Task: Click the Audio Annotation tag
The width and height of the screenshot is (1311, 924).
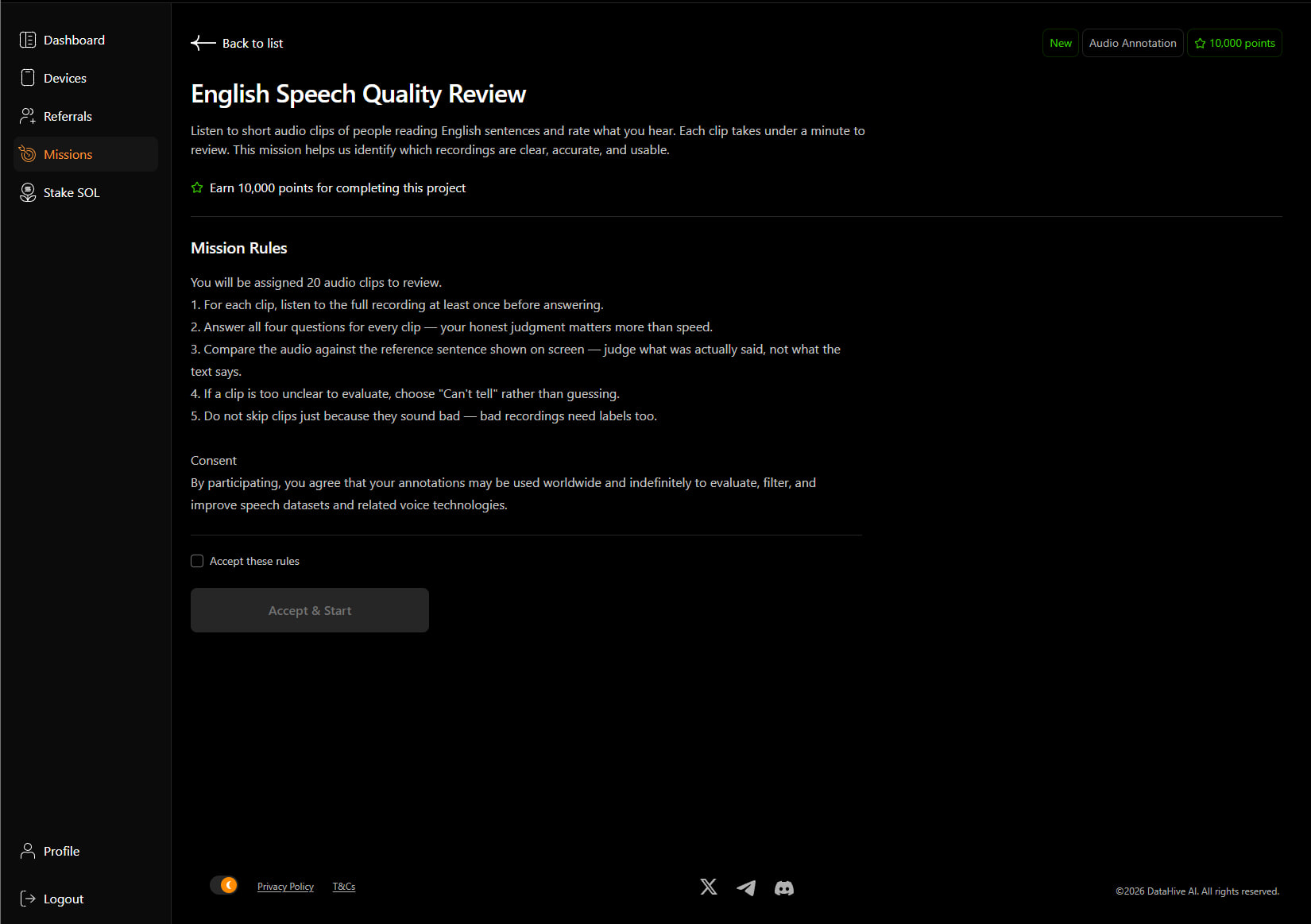Action: click(1132, 43)
